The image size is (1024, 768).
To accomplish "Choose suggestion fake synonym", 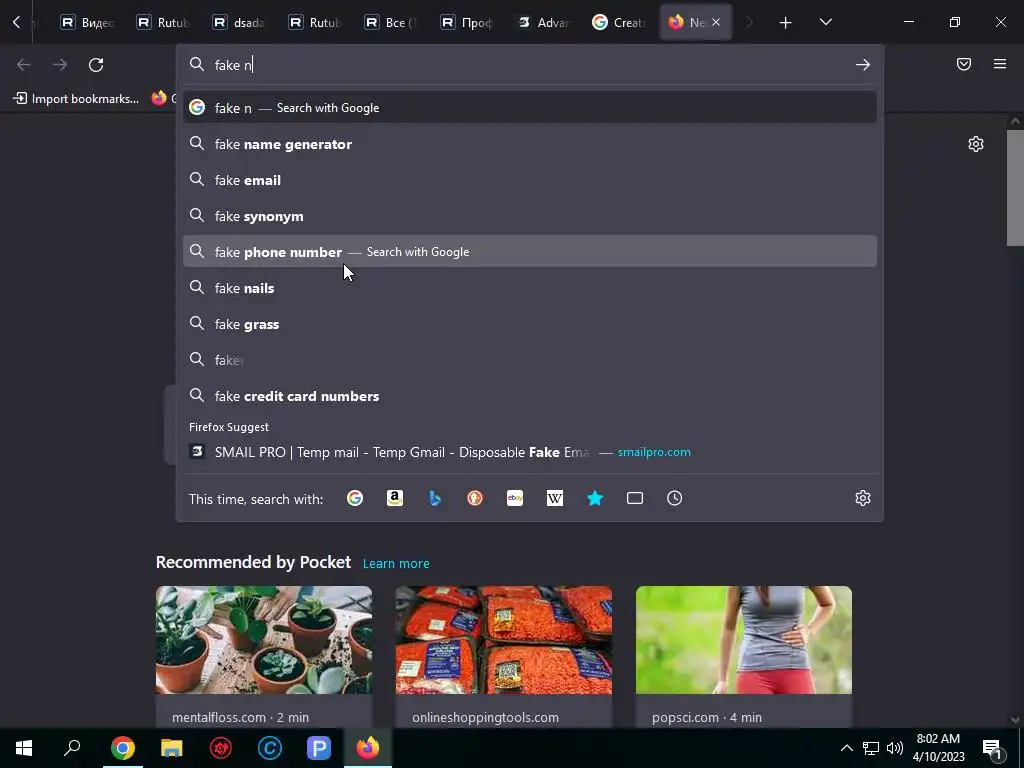I will [530, 216].
